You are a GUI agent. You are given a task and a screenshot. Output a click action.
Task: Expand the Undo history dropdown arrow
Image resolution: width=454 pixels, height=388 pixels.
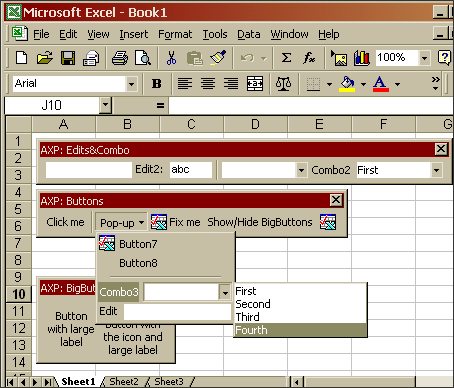264,59
